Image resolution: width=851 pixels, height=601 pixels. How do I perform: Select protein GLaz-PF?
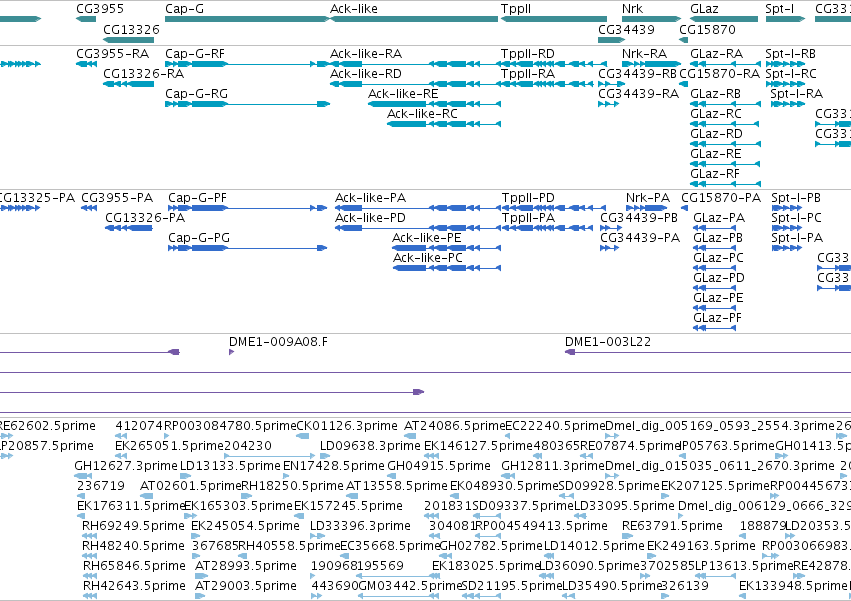[715, 328]
